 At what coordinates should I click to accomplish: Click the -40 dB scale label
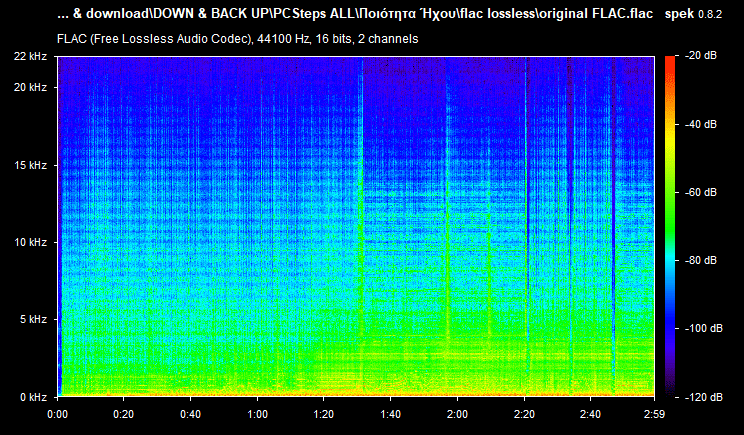pyautogui.click(x=701, y=124)
